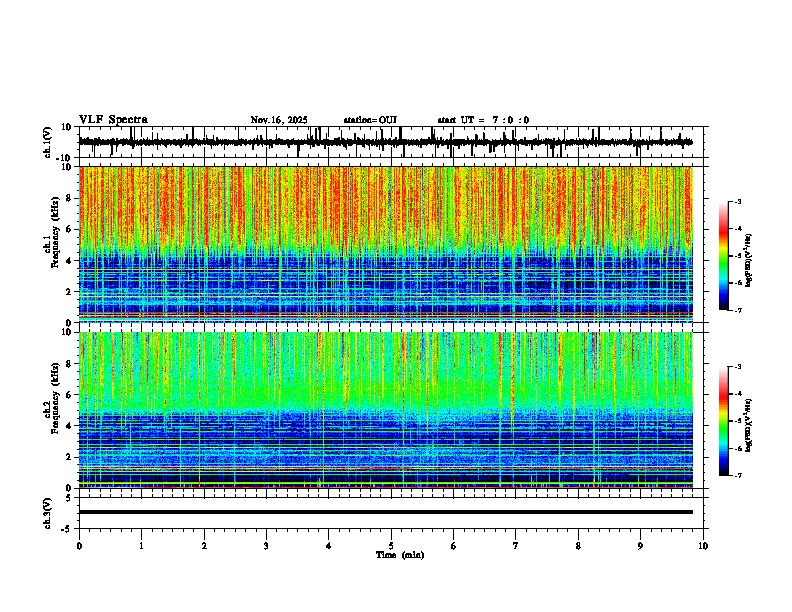Click the "9" tick on the time axis
Image resolution: width=792 pixels, height=612 pixels.
[x=640, y=546]
